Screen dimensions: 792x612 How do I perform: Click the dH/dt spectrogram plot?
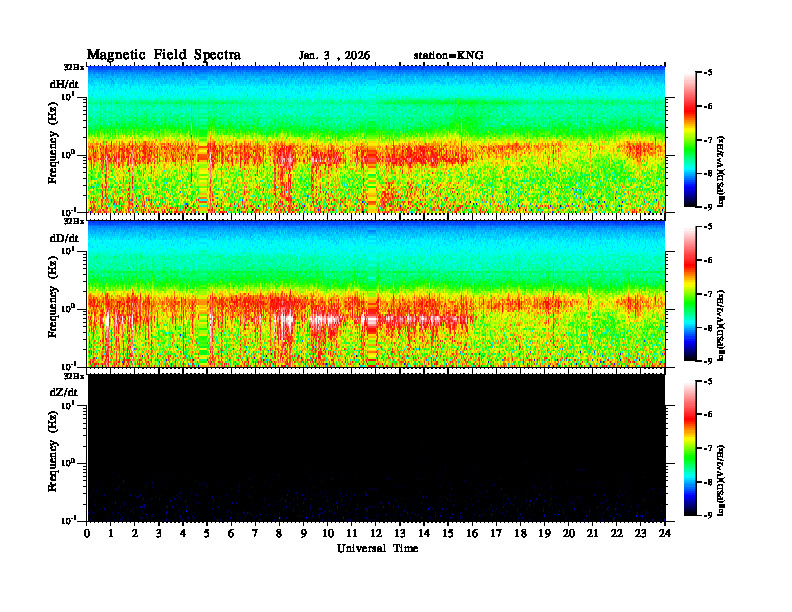(376, 139)
